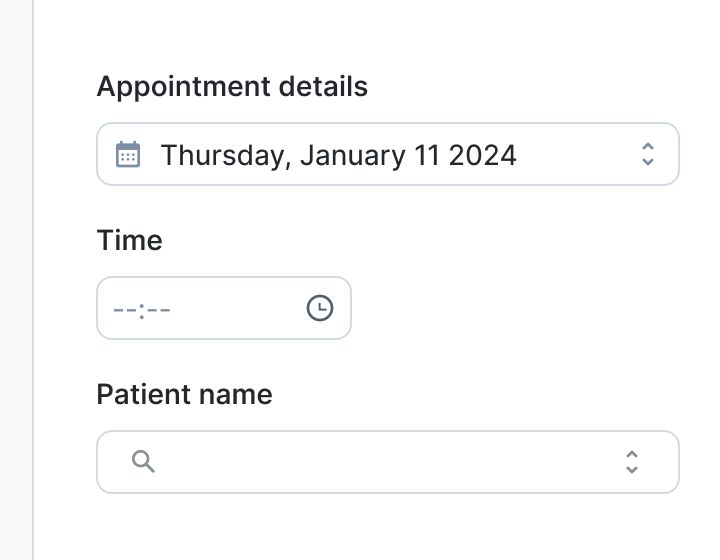Click the Time field label
Image resolution: width=720 pixels, height=560 pixels.
[129, 241]
